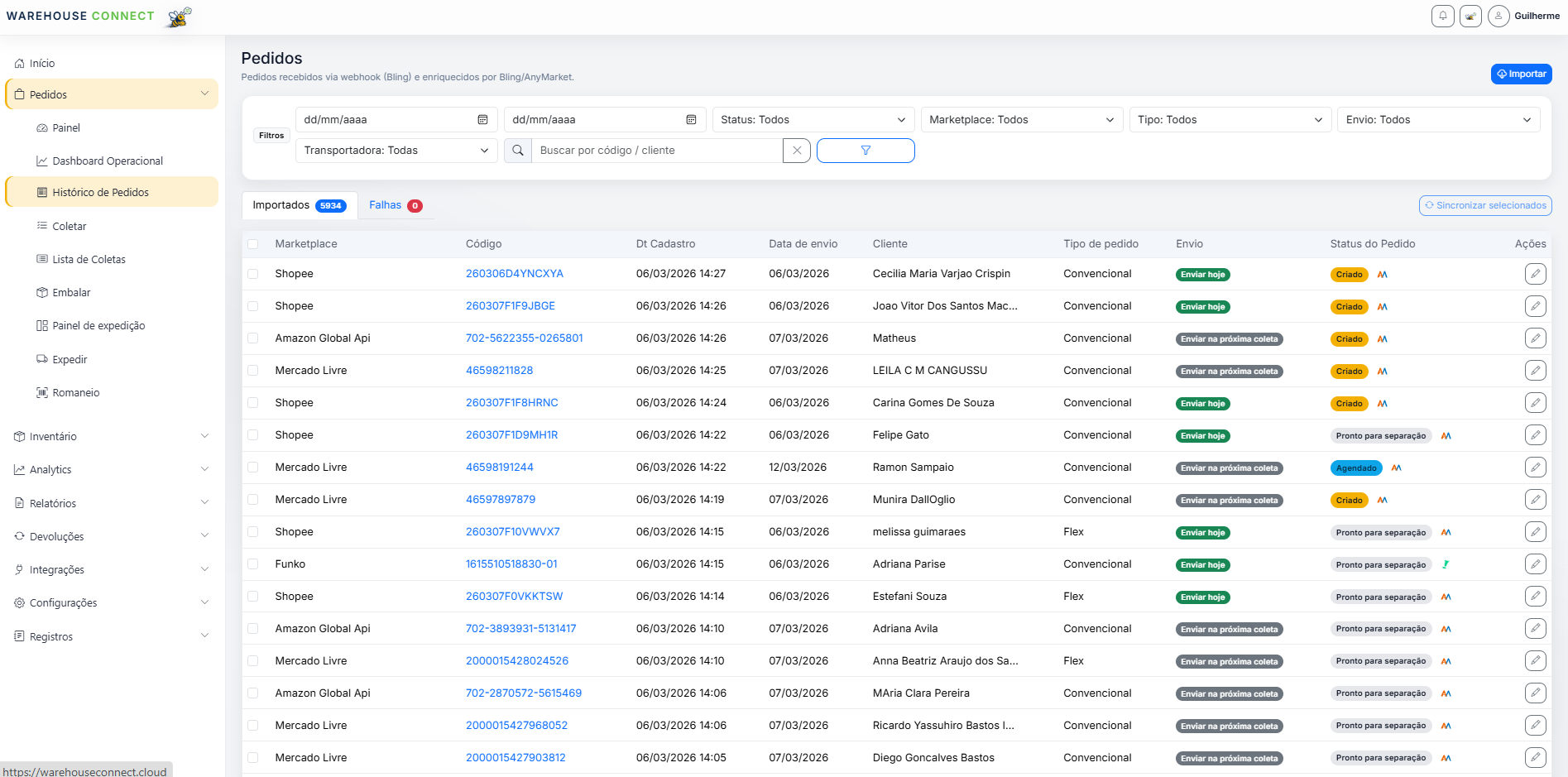The image size is (1568, 777).
Task: Clear search with the X icon
Action: coord(796,151)
